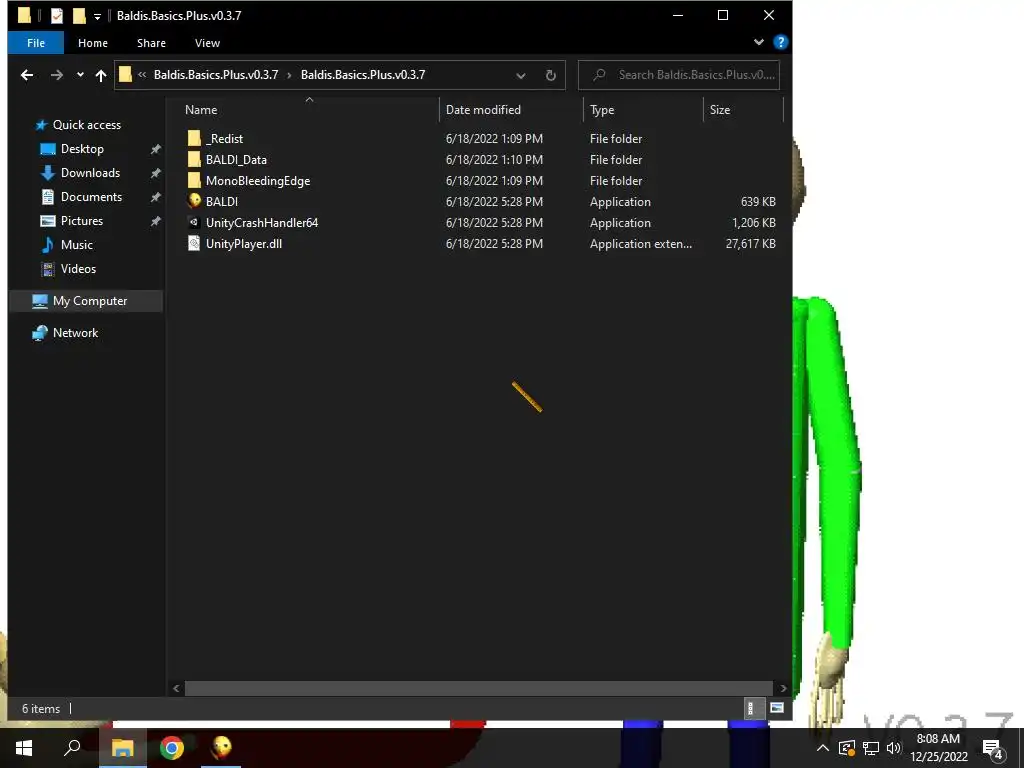The width and height of the screenshot is (1024, 768).
Task: Go up one folder level
Action: [101, 75]
